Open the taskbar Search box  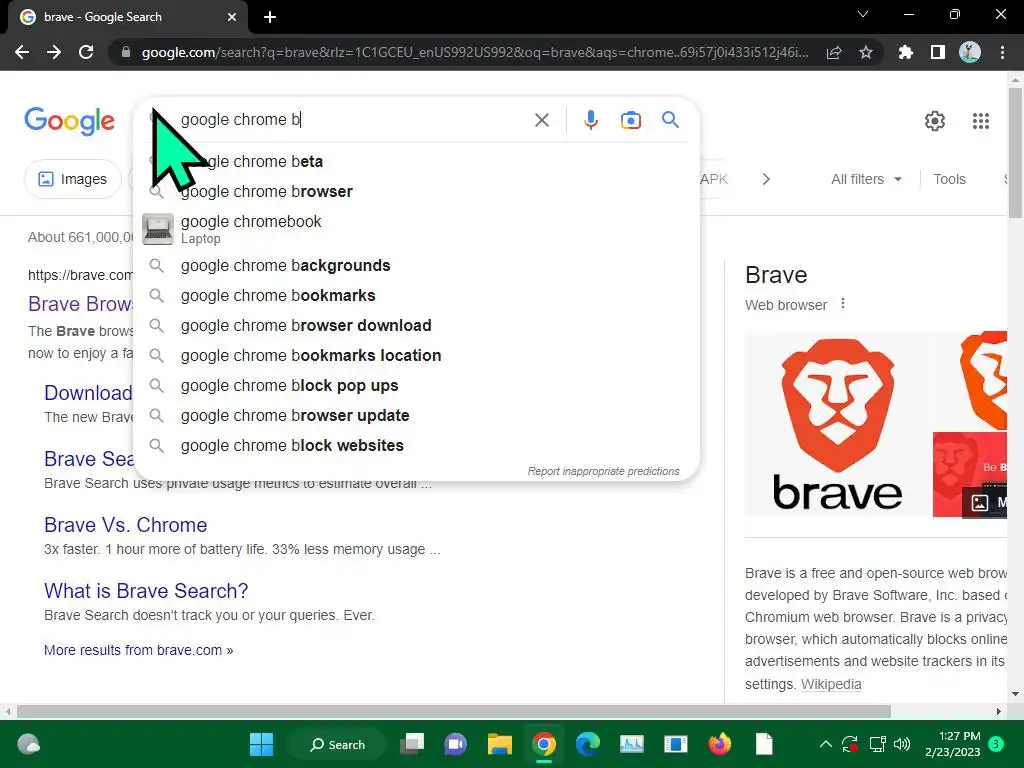click(338, 744)
